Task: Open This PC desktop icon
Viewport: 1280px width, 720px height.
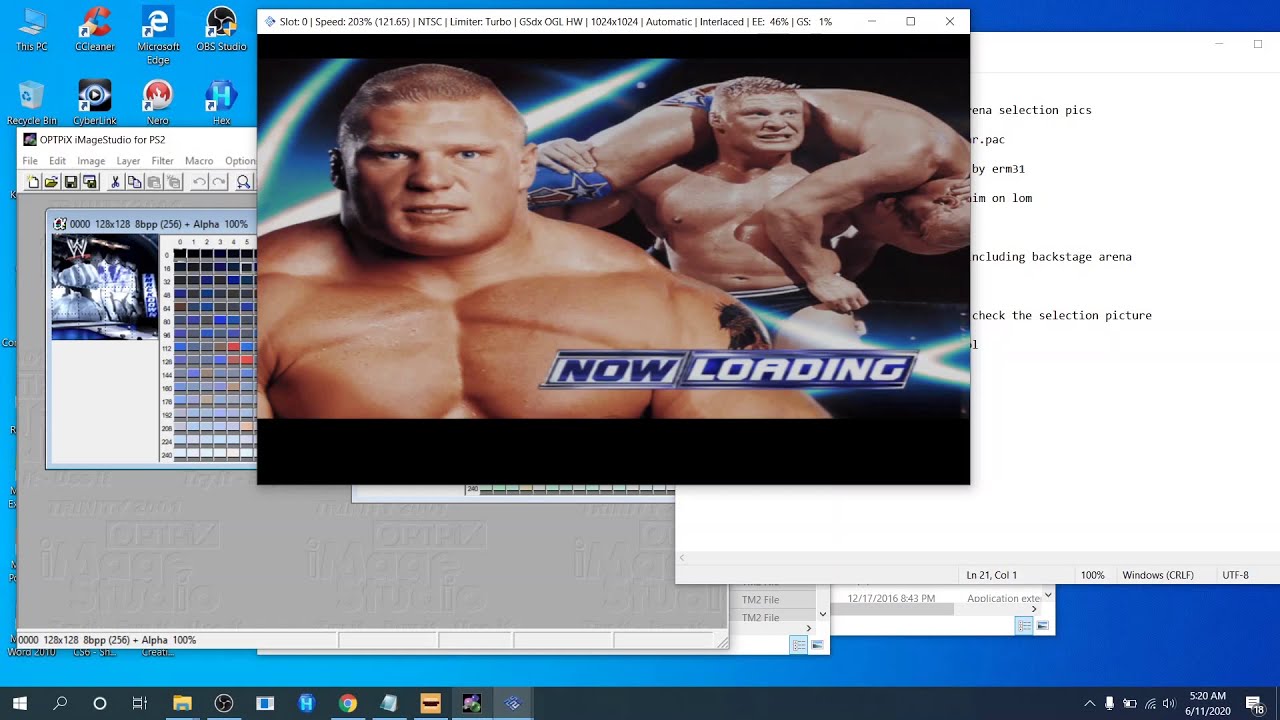Action: click(x=31, y=30)
